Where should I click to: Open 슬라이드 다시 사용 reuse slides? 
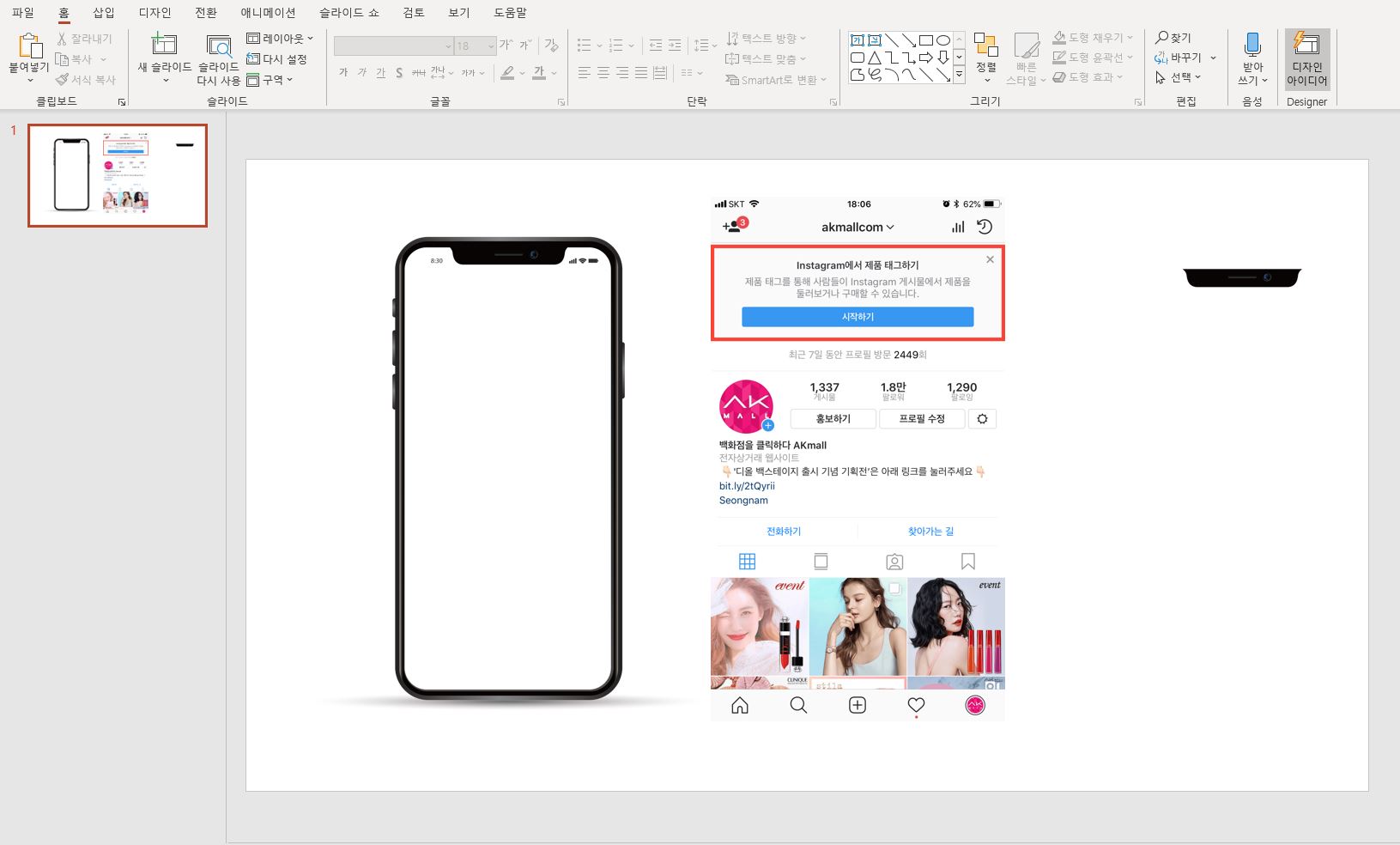(x=219, y=60)
